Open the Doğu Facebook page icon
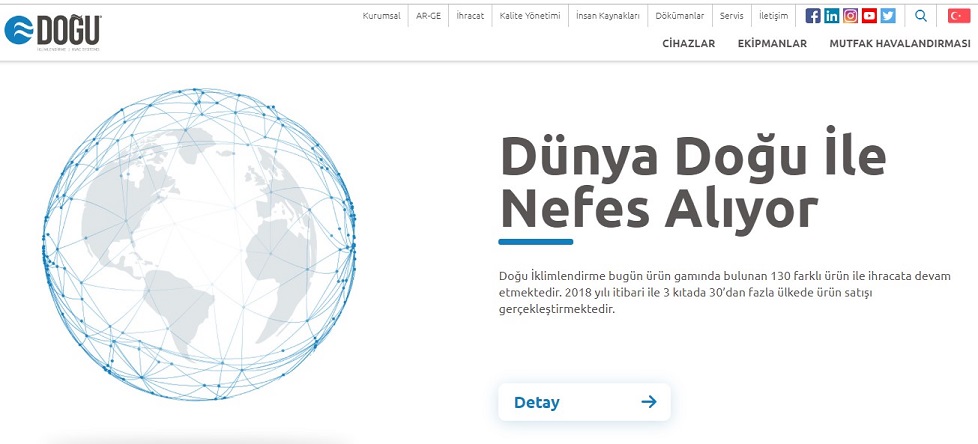The height and width of the screenshot is (444, 978). [x=813, y=16]
